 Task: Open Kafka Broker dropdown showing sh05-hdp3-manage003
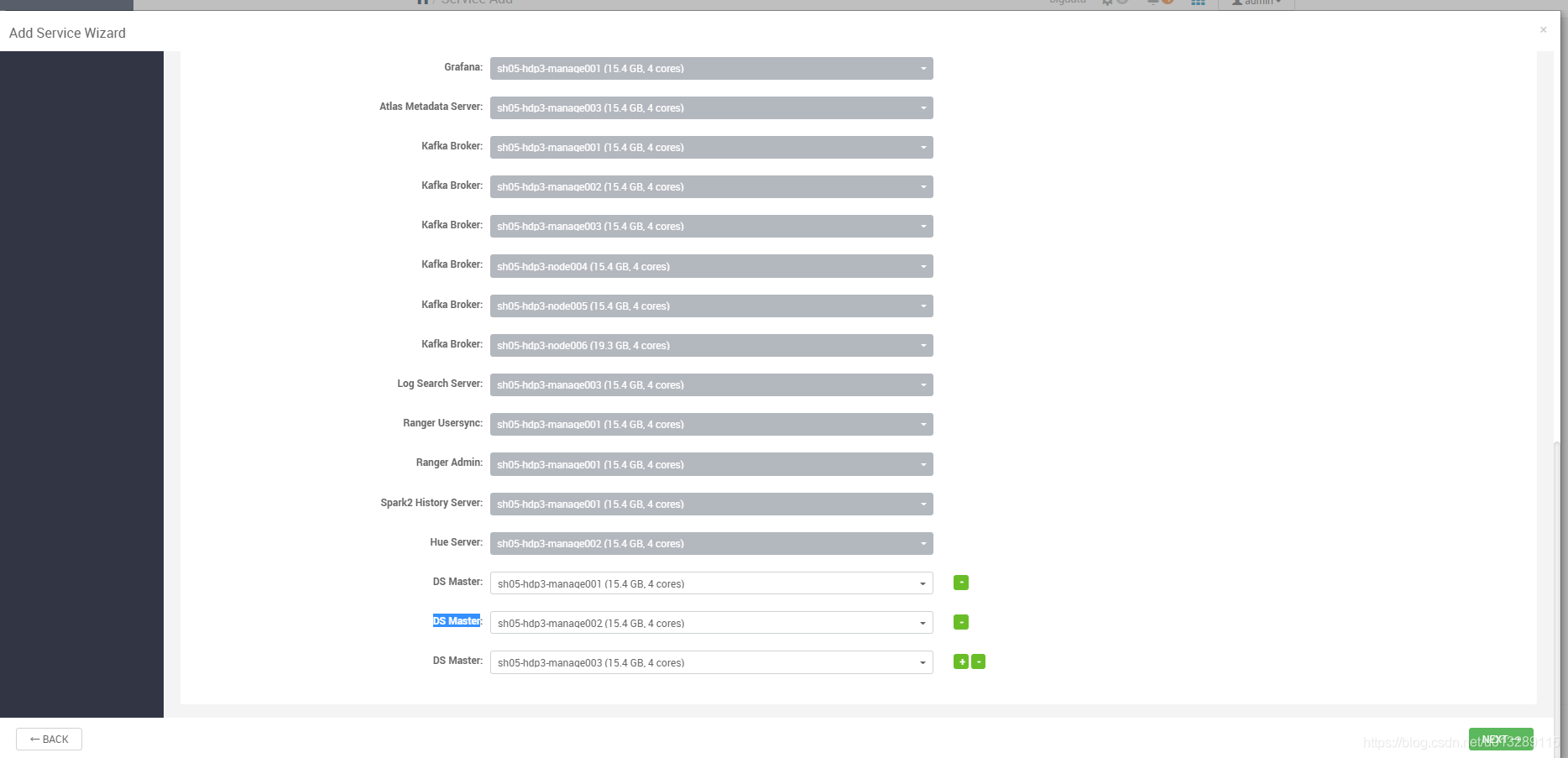(x=712, y=226)
